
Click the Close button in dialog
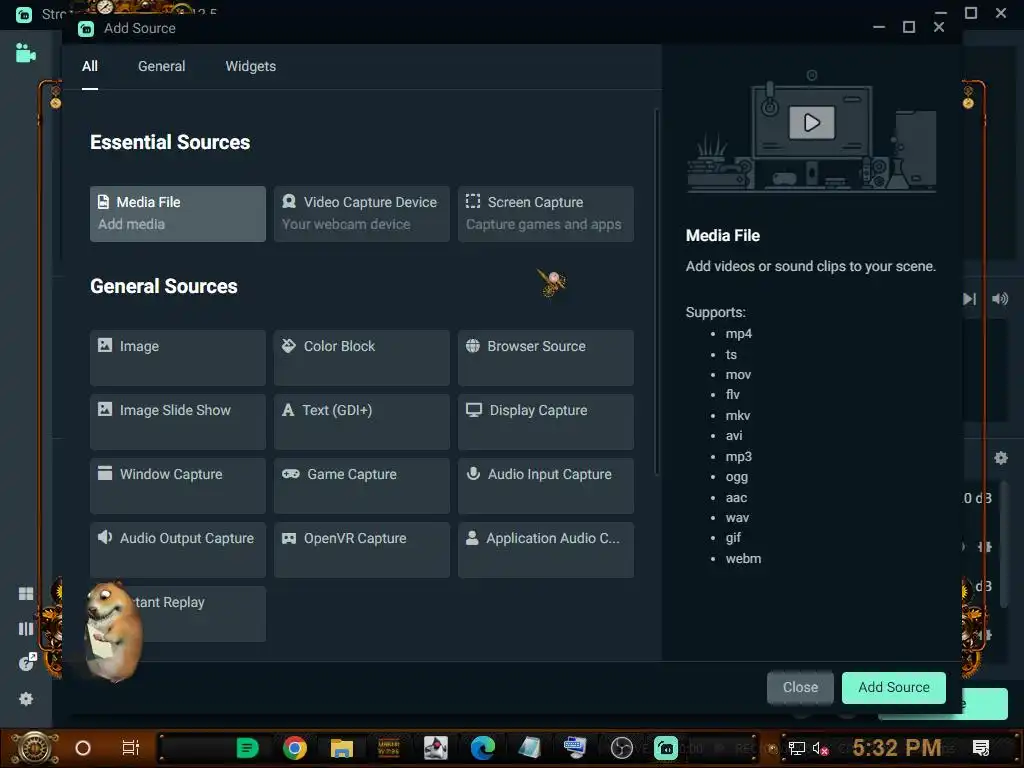[x=800, y=688]
